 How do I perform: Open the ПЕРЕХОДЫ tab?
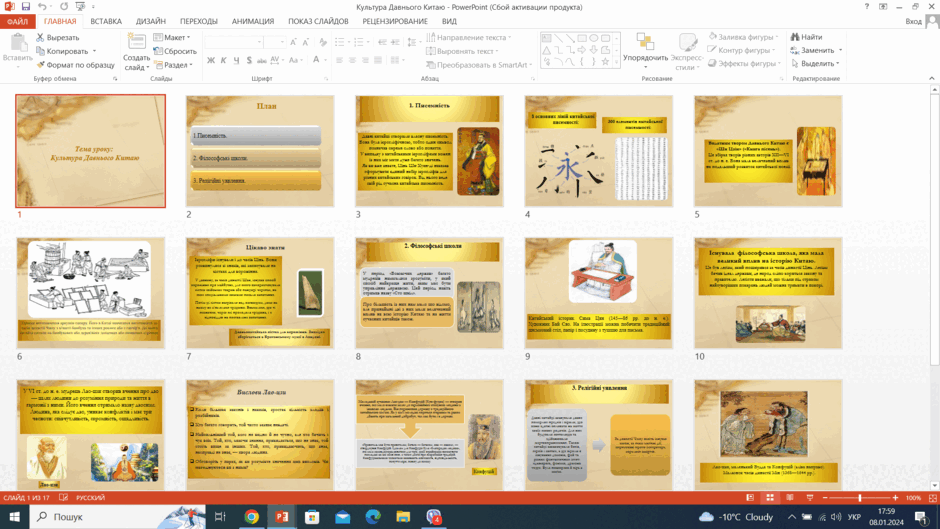pyautogui.click(x=198, y=21)
